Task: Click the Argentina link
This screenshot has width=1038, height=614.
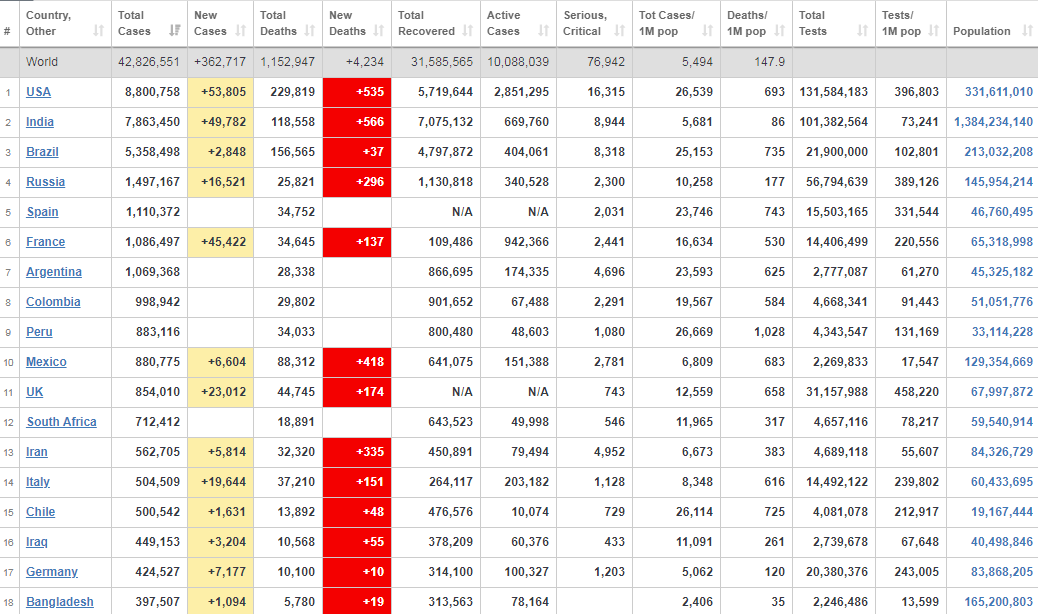Action: [54, 272]
